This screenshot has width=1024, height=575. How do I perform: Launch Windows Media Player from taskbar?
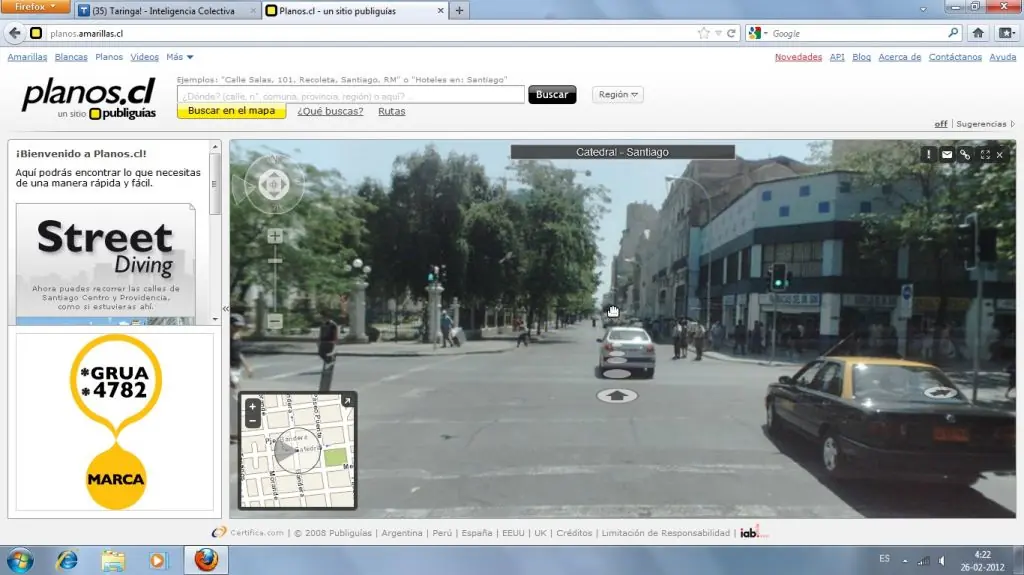(x=157, y=560)
